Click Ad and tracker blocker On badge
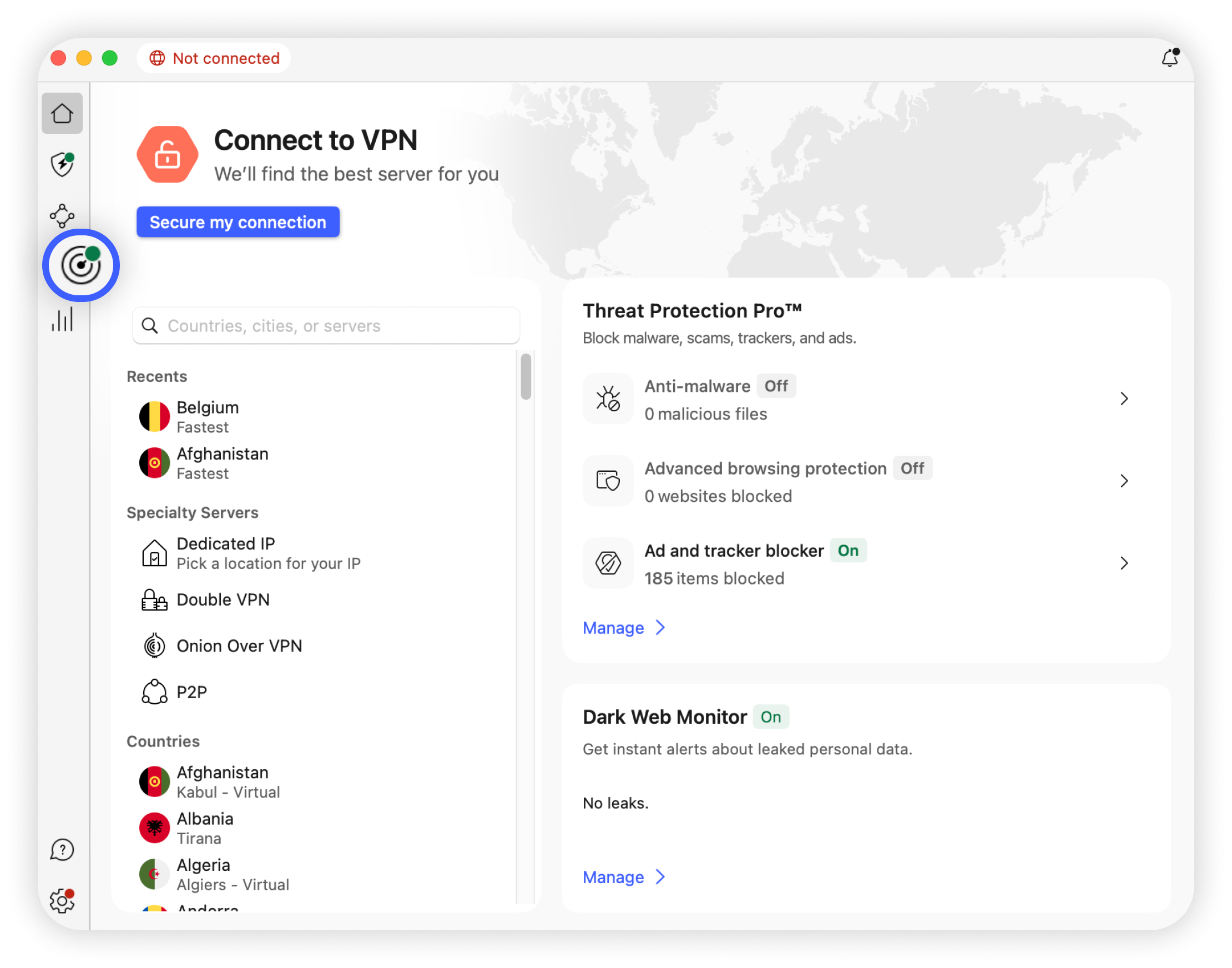Image resolution: width=1232 pixels, height=968 pixels. (848, 550)
